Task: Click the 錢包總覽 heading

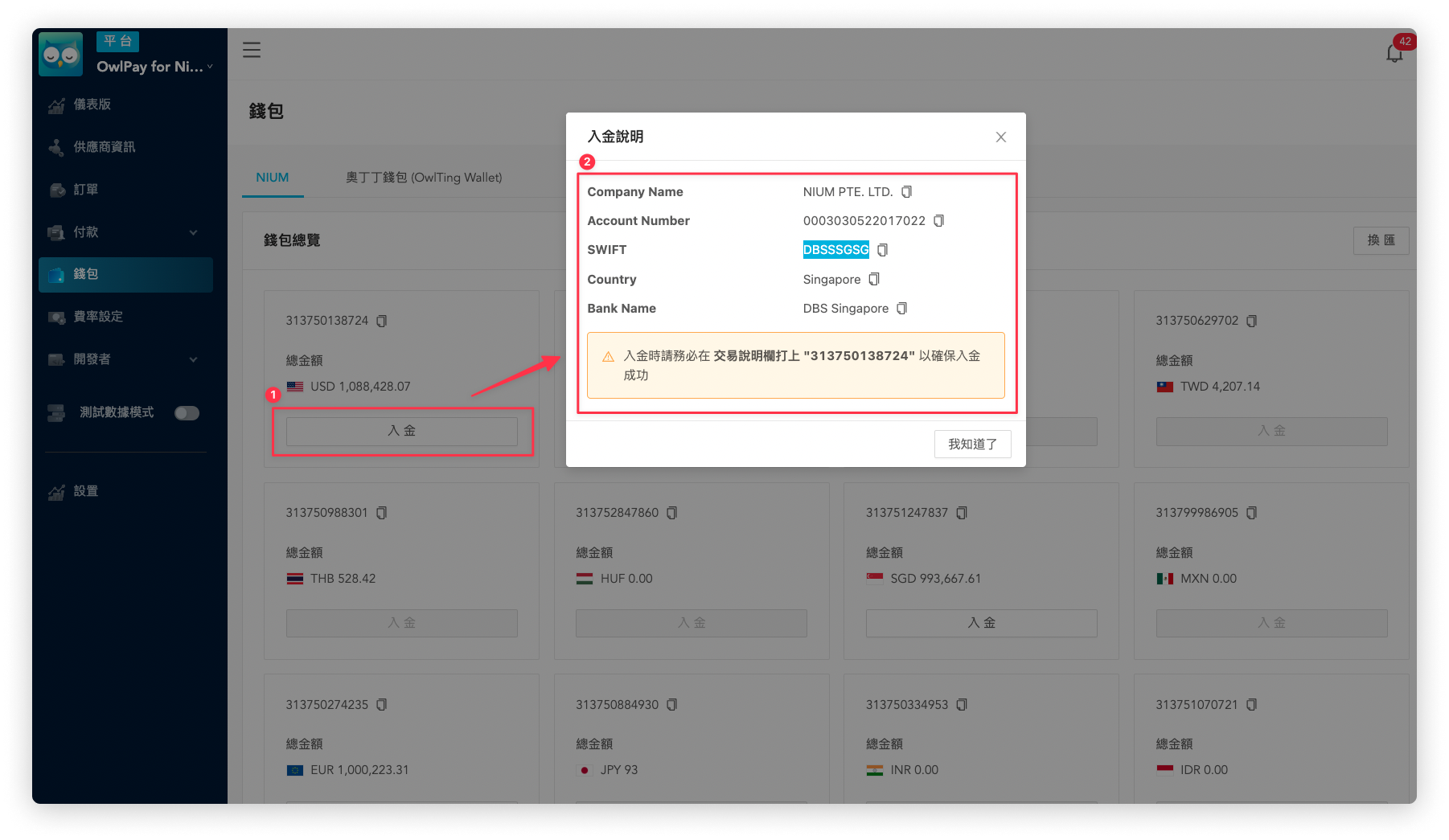Action: tap(292, 240)
